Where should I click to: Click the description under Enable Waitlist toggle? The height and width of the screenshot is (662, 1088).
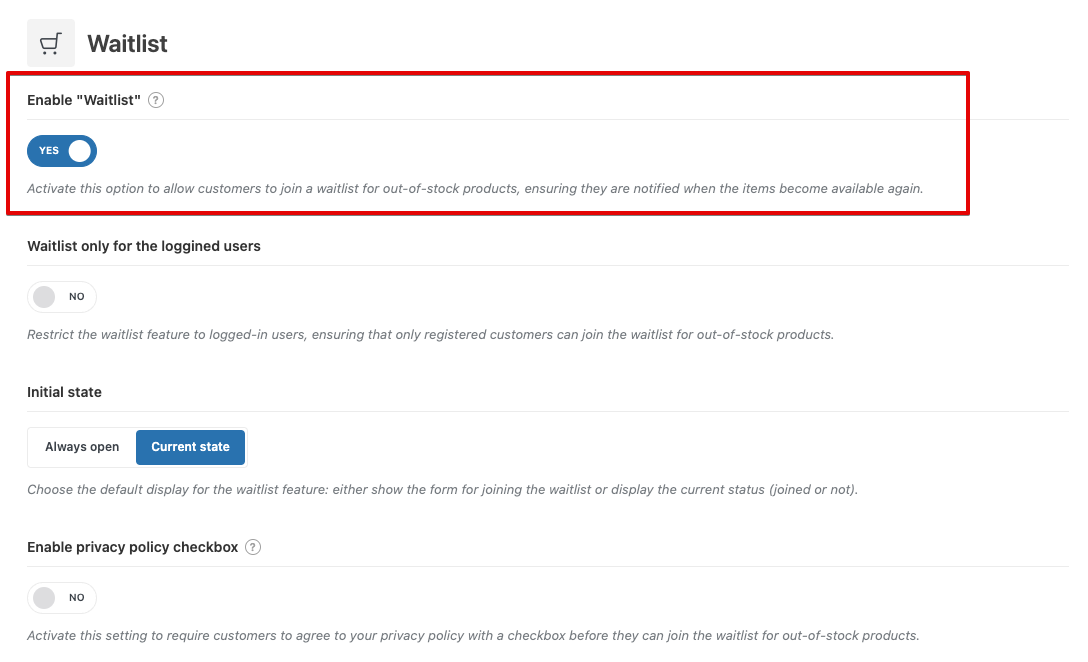pyautogui.click(x=475, y=188)
